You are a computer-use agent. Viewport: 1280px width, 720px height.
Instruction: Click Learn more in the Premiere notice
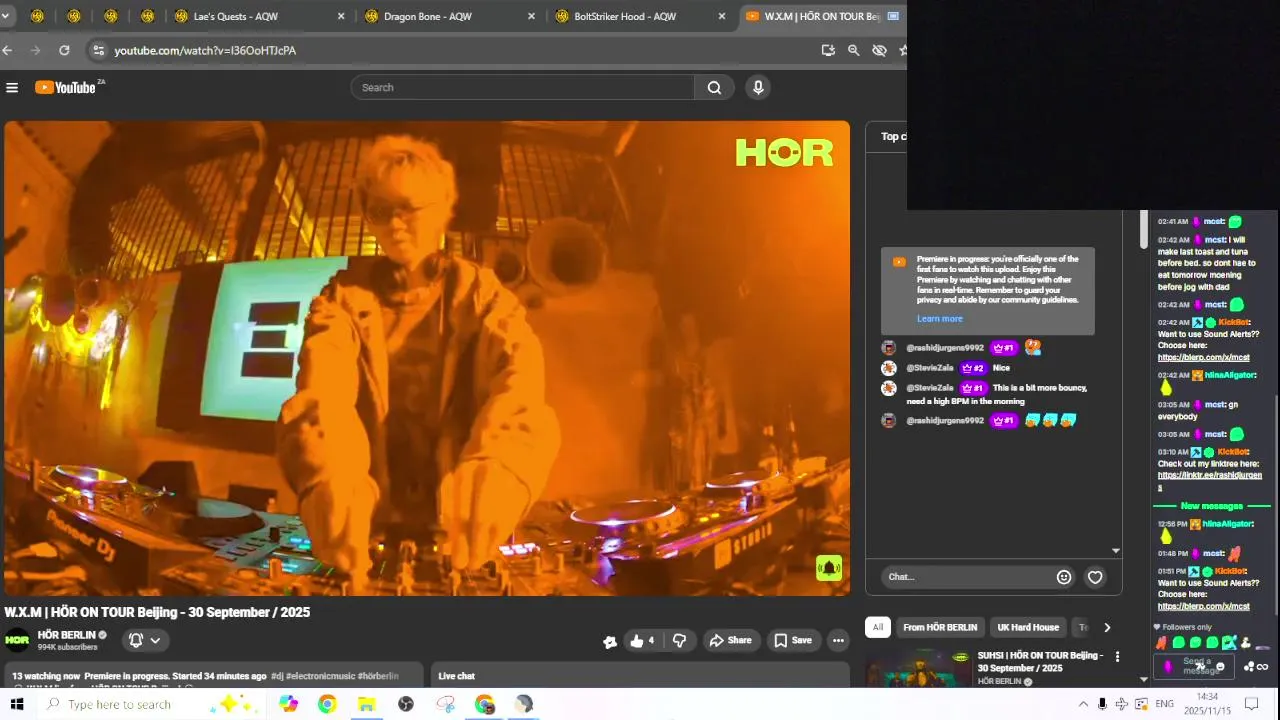(940, 319)
